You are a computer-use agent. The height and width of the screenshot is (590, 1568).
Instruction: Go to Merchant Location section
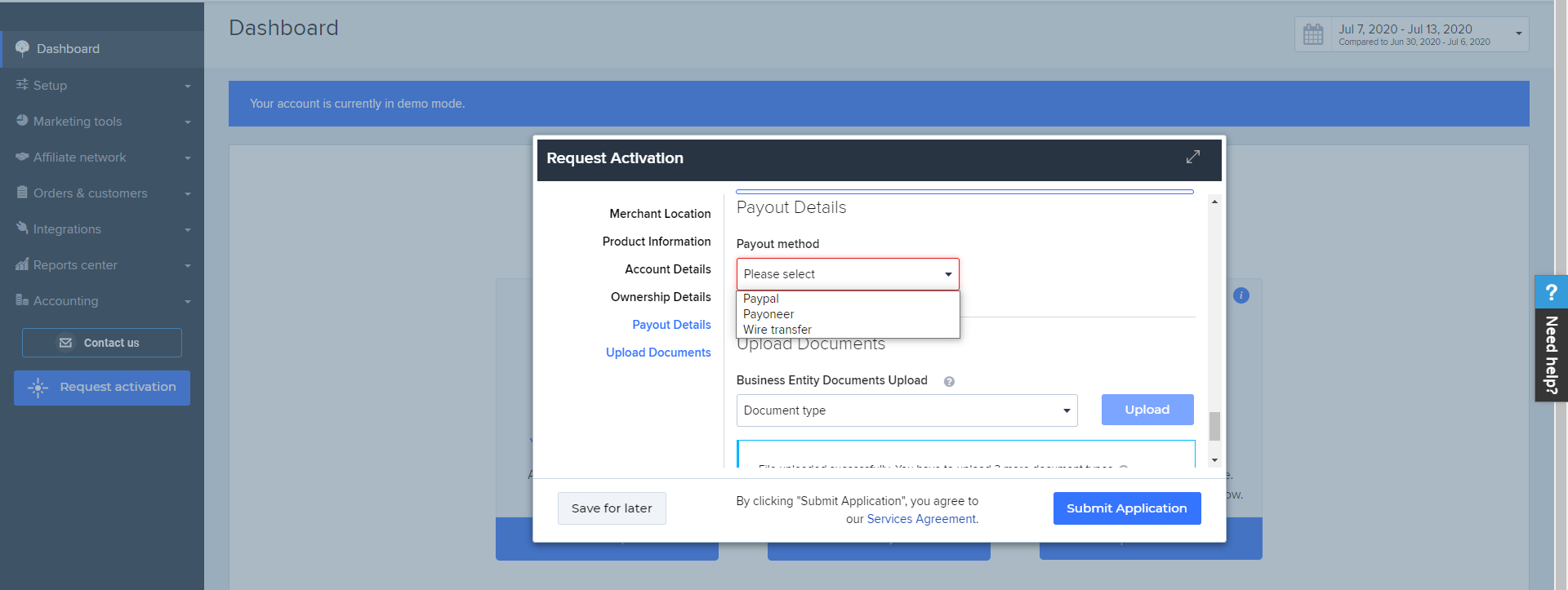pyautogui.click(x=660, y=214)
